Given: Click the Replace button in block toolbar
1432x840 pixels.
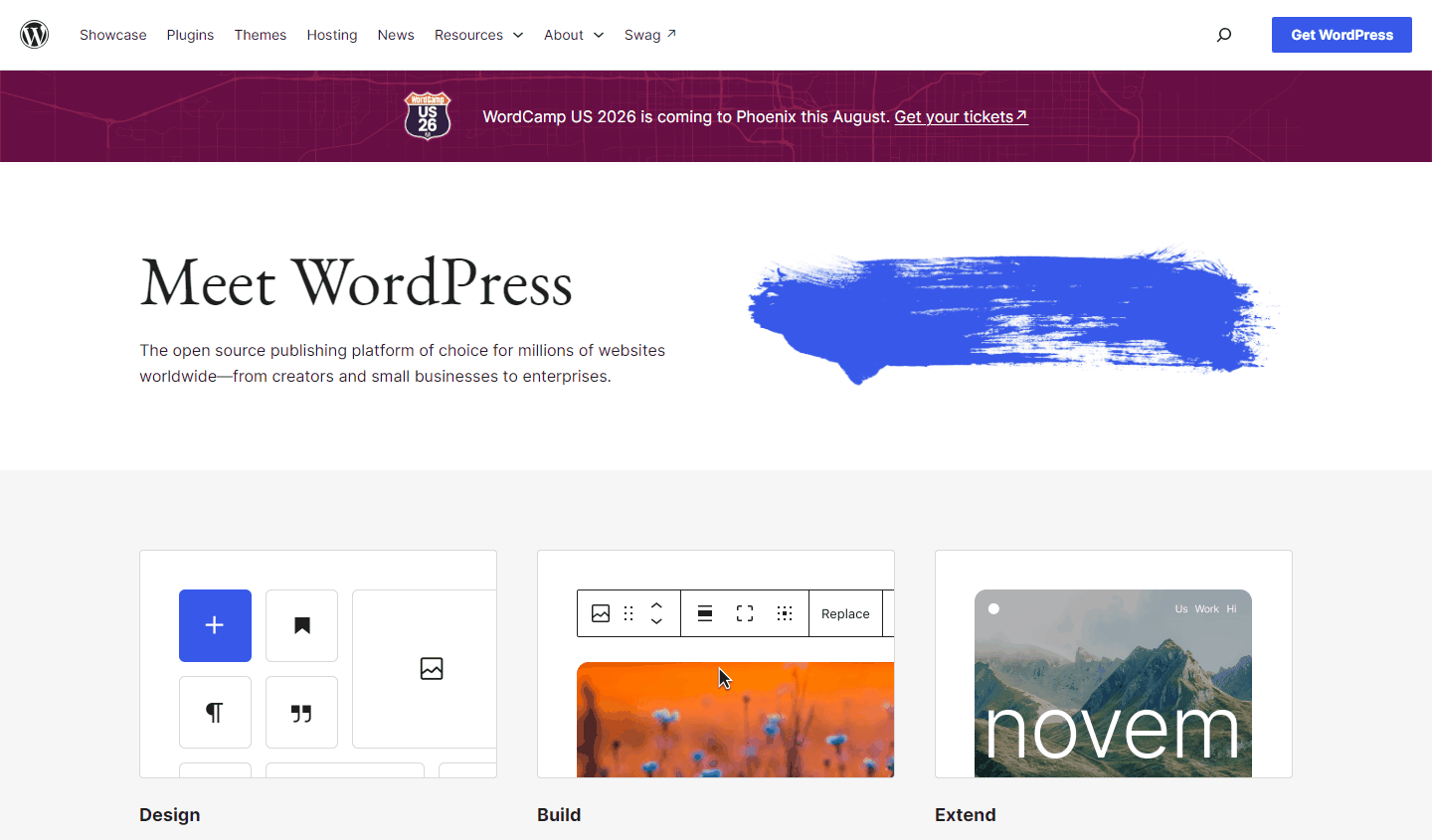Looking at the screenshot, I should coord(845,613).
